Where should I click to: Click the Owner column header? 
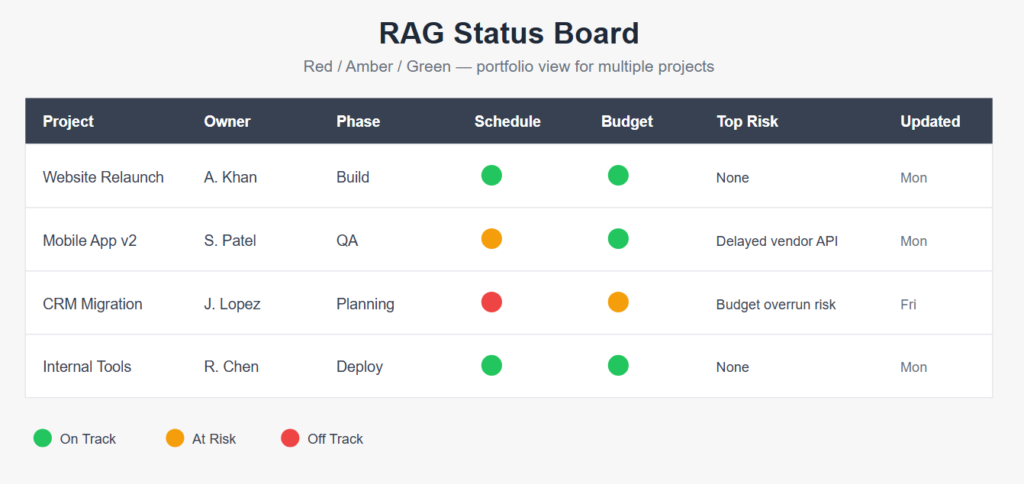click(x=227, y=122)
